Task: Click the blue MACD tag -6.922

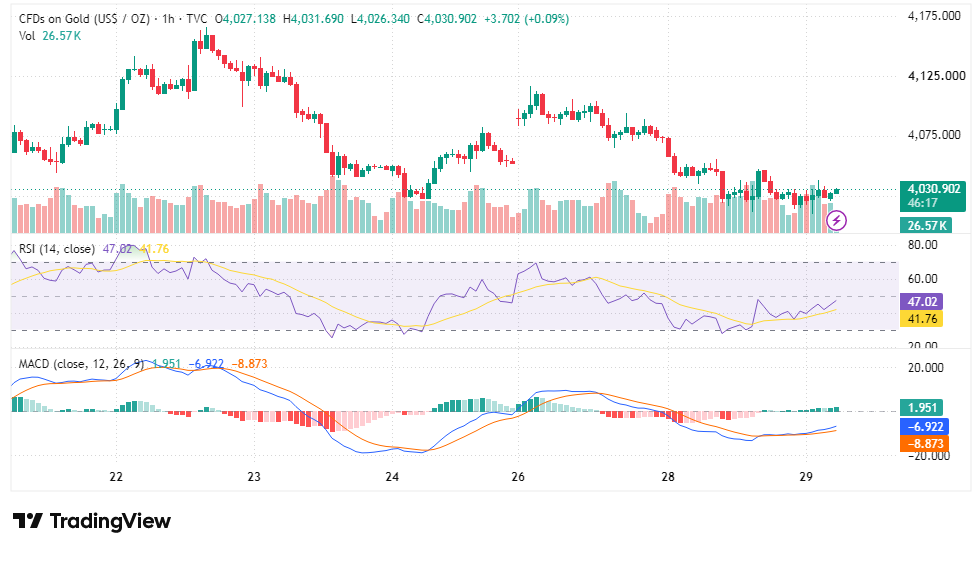Action: tap(924, 426)
